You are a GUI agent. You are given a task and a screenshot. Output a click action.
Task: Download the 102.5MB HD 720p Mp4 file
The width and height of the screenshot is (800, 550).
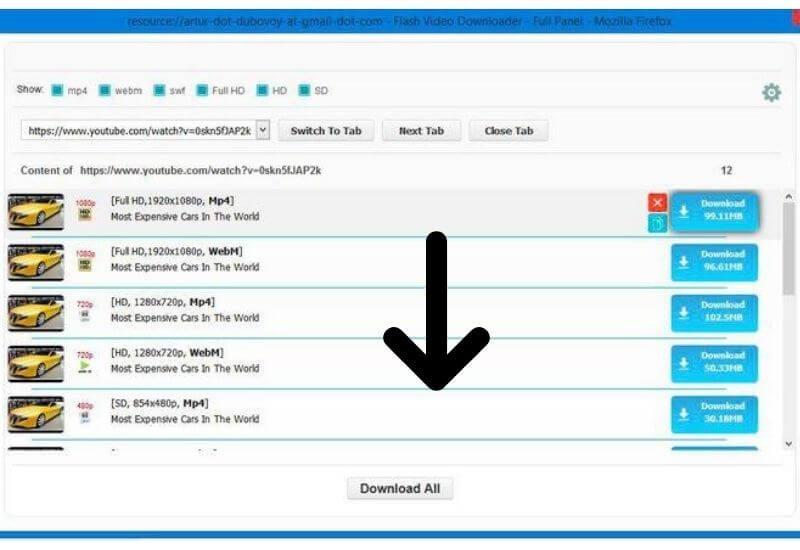[713, 312]
